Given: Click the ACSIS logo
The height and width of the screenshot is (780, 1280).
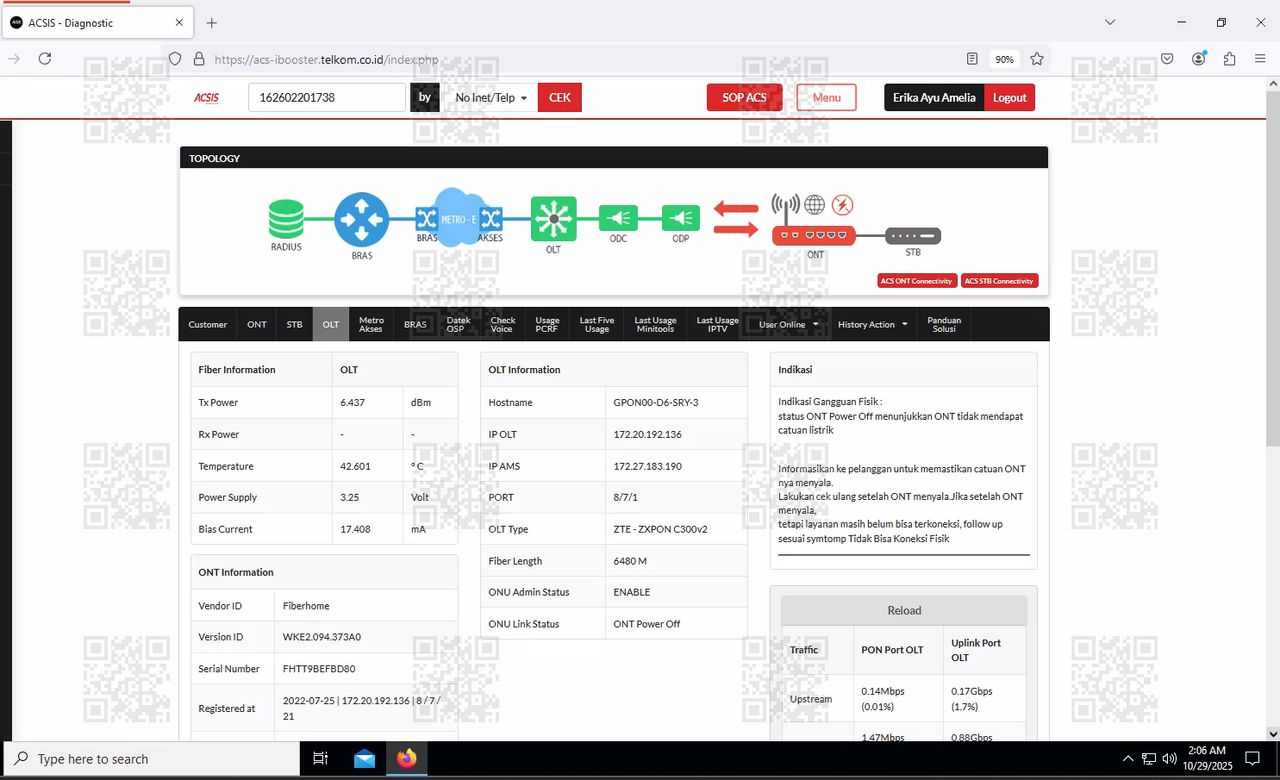Looking at the screenshot, I should pyautogui.click(x=206, y=97).
